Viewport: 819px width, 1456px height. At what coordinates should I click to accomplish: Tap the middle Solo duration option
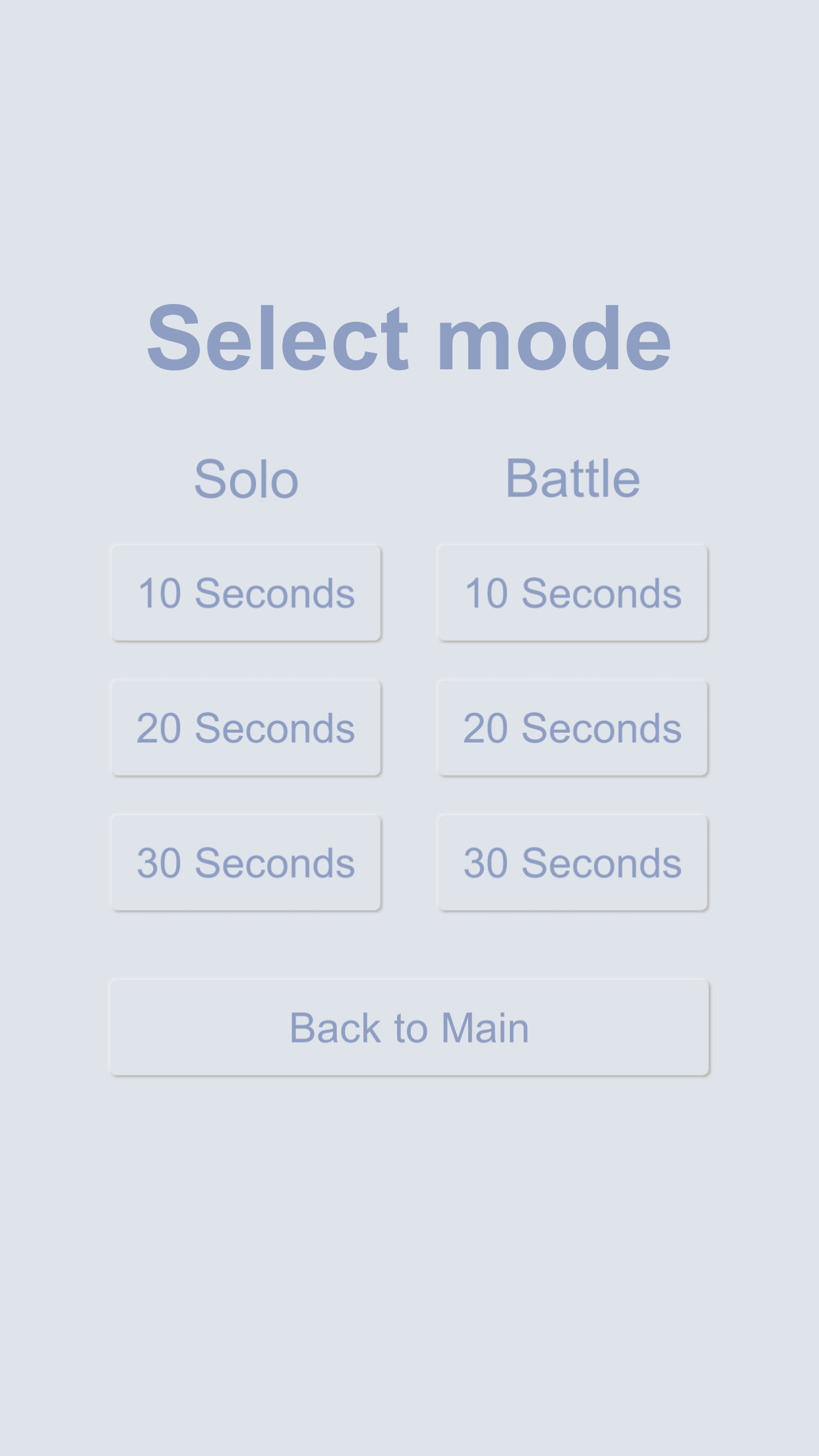pos(246,728)
